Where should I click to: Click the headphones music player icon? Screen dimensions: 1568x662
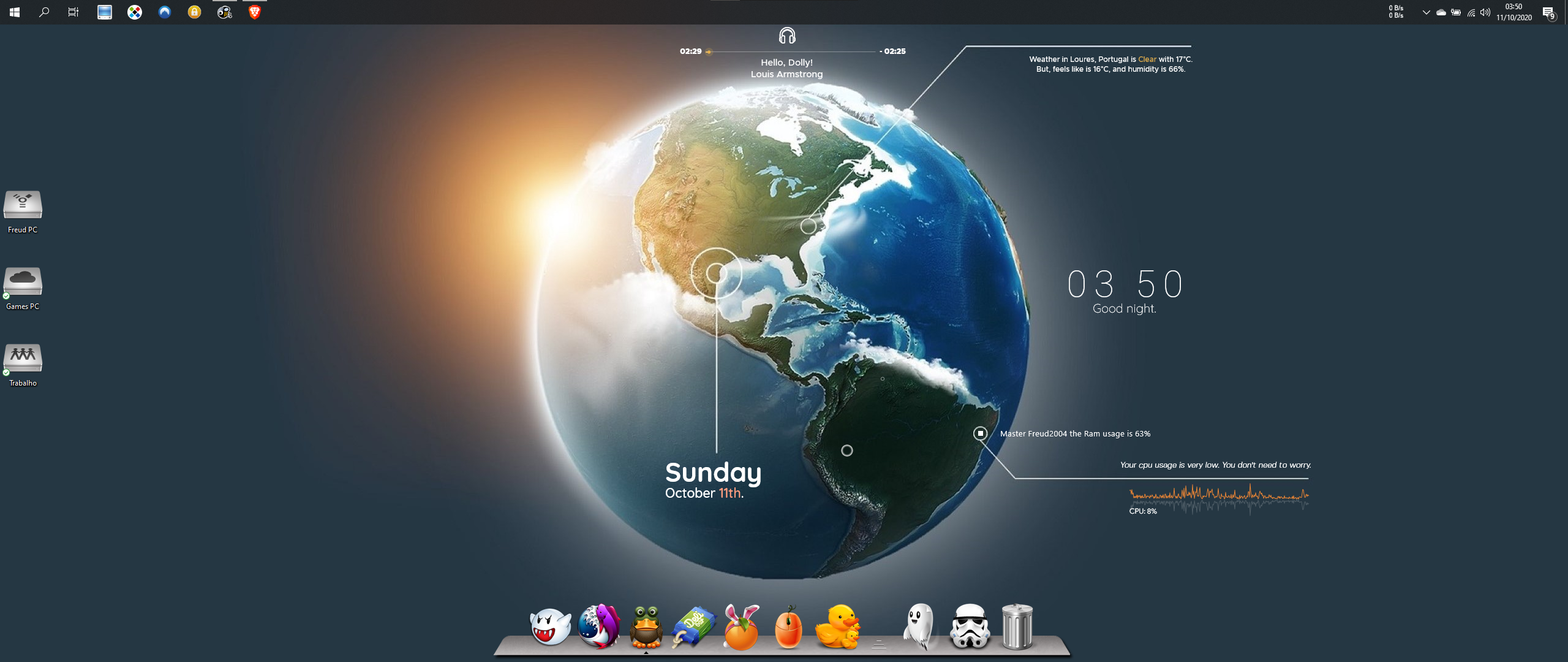click(787, 36)
